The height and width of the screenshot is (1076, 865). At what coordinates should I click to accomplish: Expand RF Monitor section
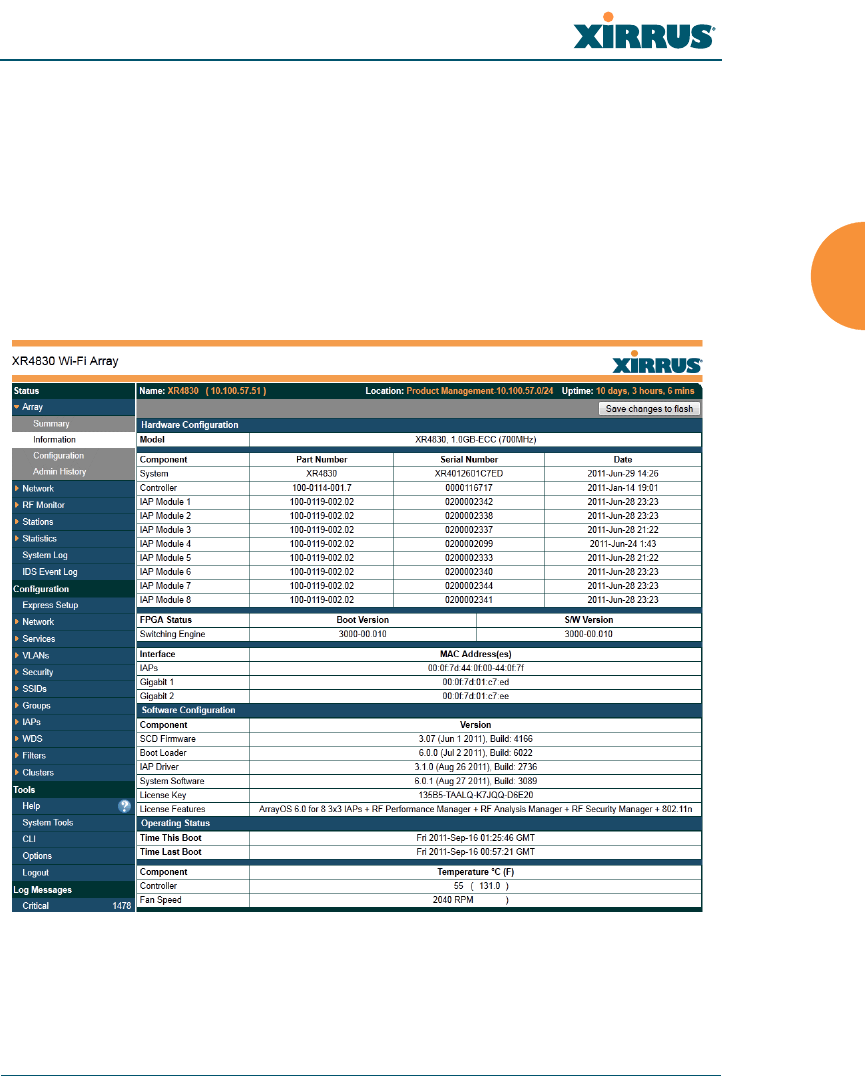[43, 505]
